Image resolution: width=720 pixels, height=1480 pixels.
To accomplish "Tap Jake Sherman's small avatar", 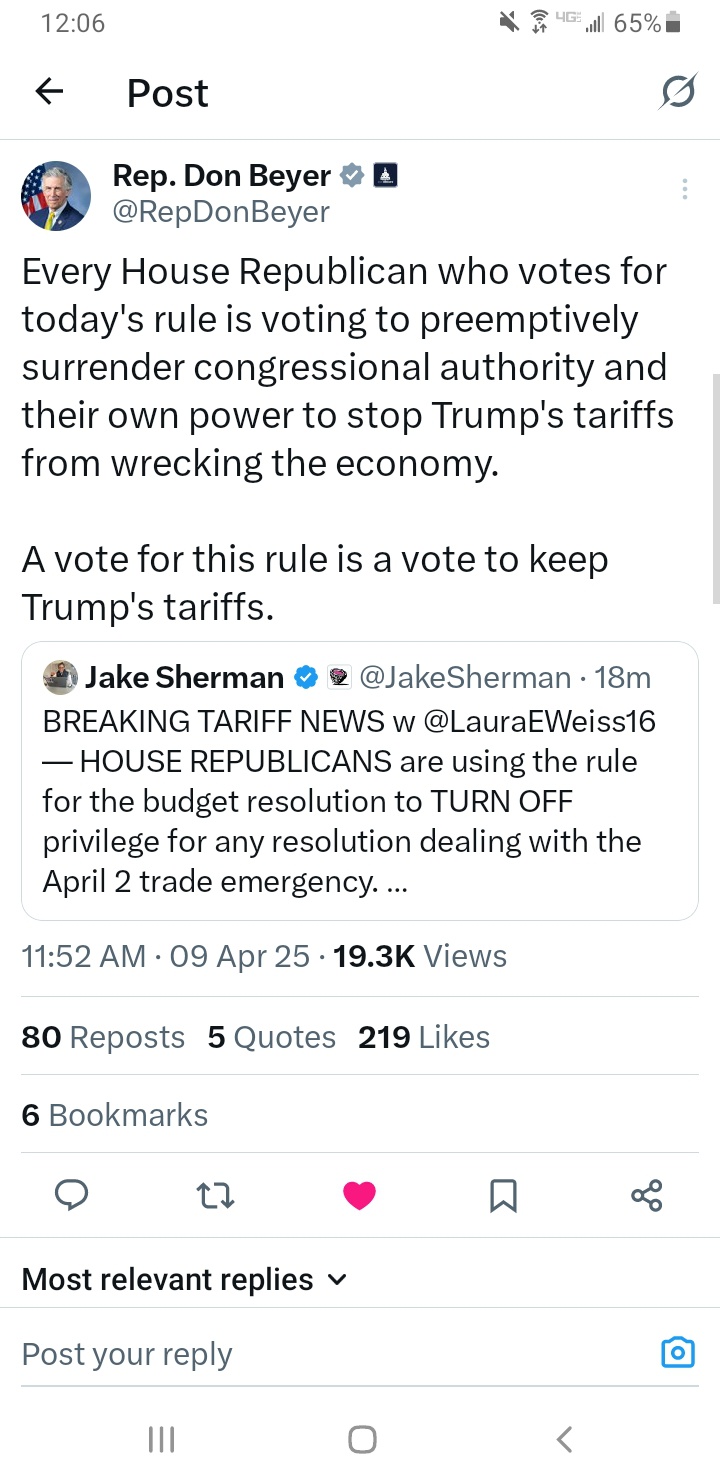I will coord(60,678).
